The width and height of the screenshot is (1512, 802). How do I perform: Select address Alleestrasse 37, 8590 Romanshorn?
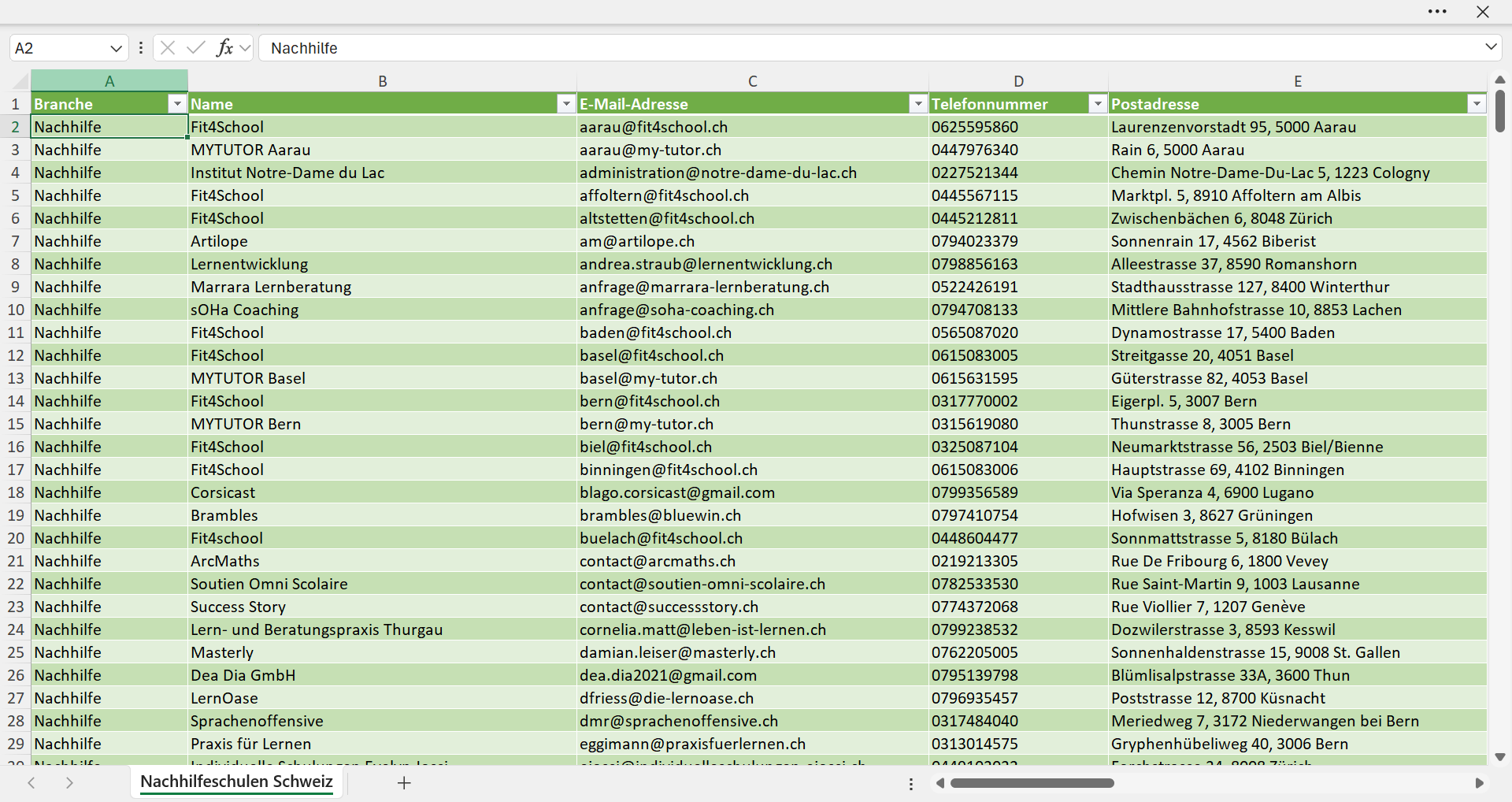point(1298,264)
